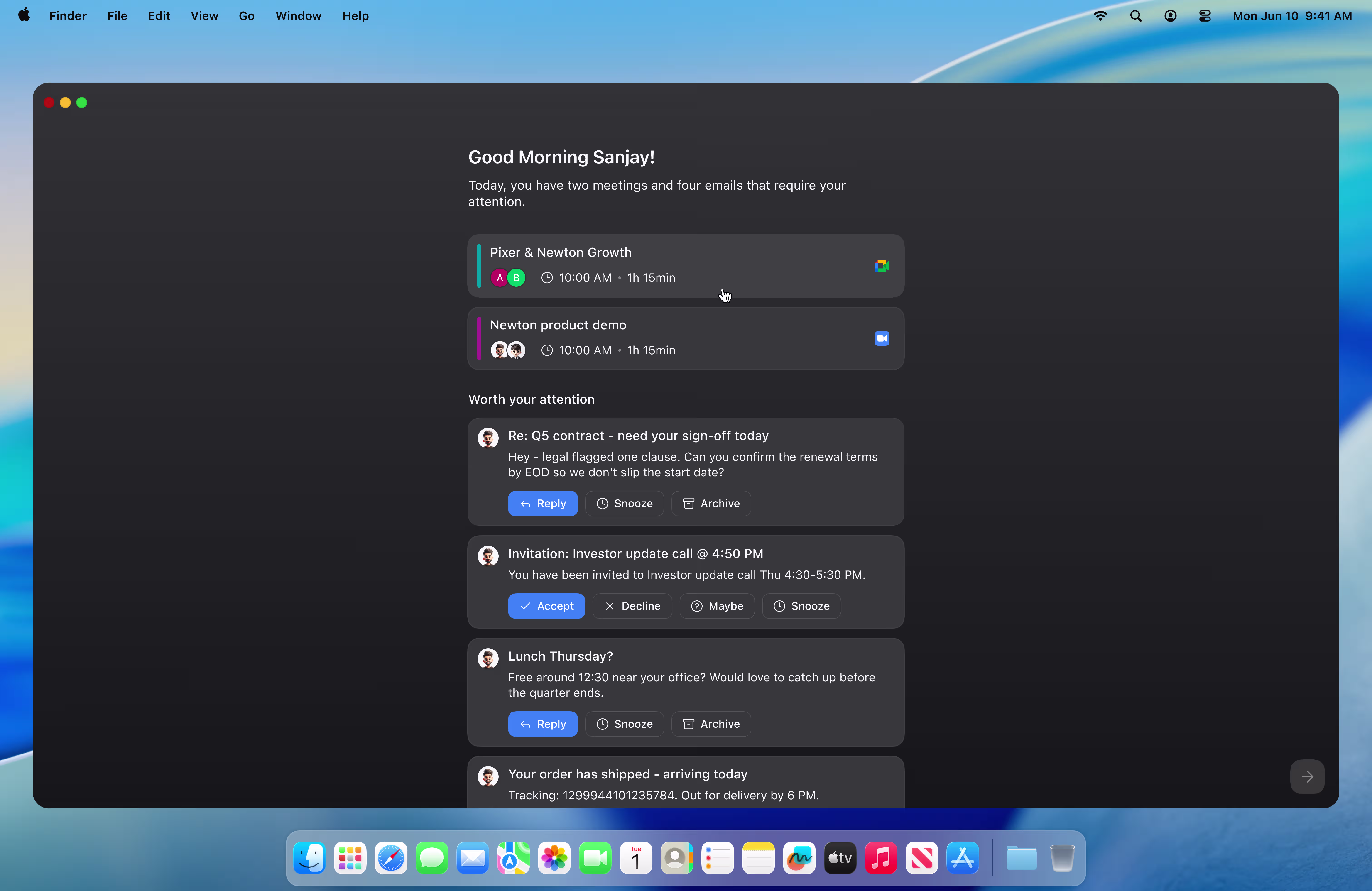This screenshot has width=1372, height=891.
Task: Open the Window menu
Action: coord(298,16)
